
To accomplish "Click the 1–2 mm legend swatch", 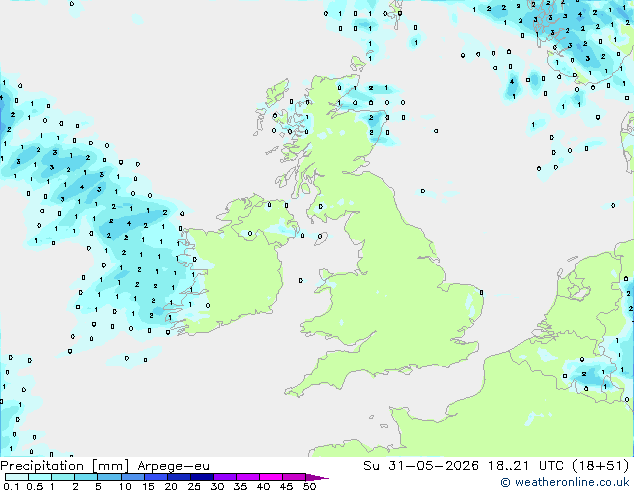I will tap(63, 477).
